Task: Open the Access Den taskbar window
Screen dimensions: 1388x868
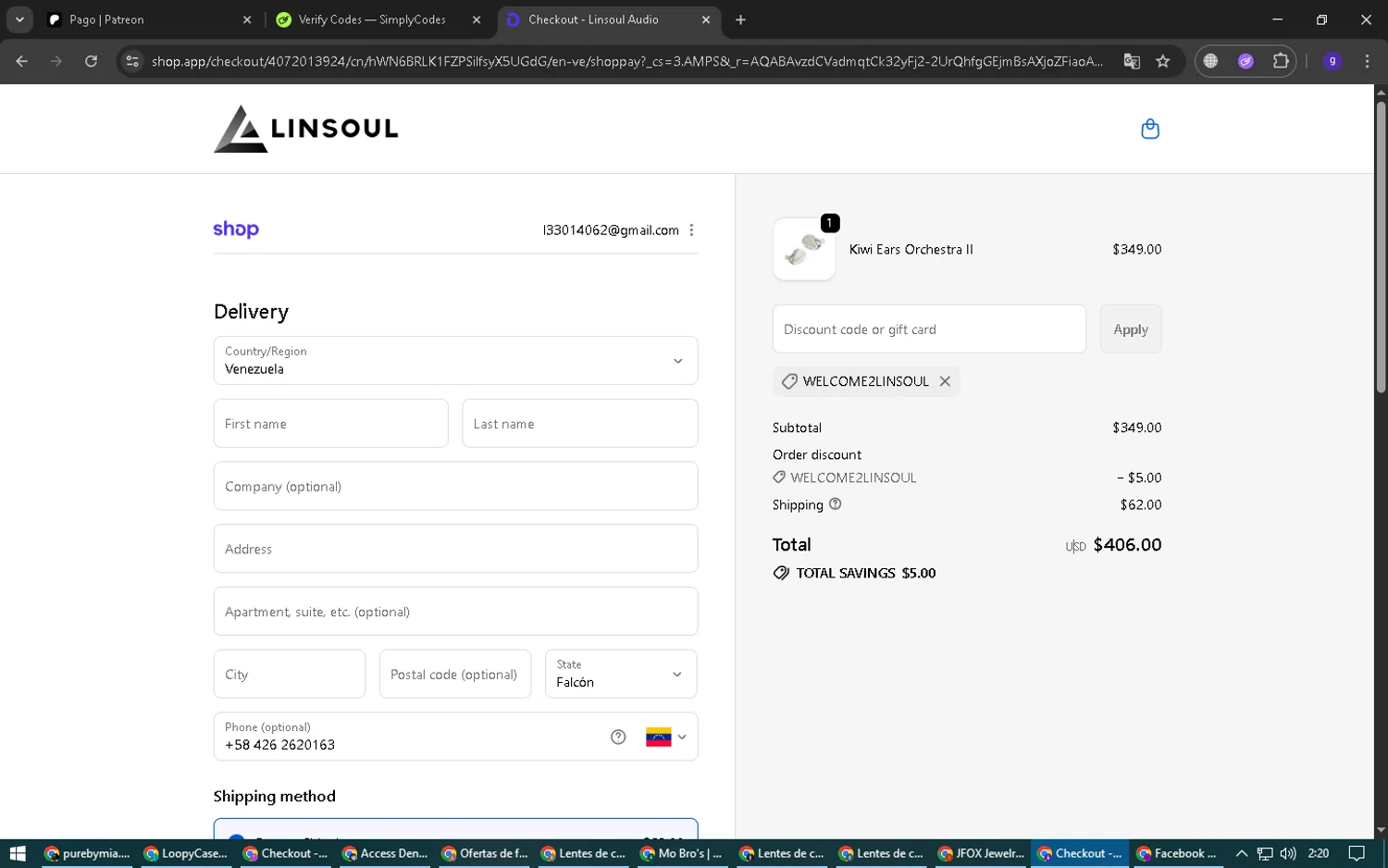Action: tap(385, 853)
